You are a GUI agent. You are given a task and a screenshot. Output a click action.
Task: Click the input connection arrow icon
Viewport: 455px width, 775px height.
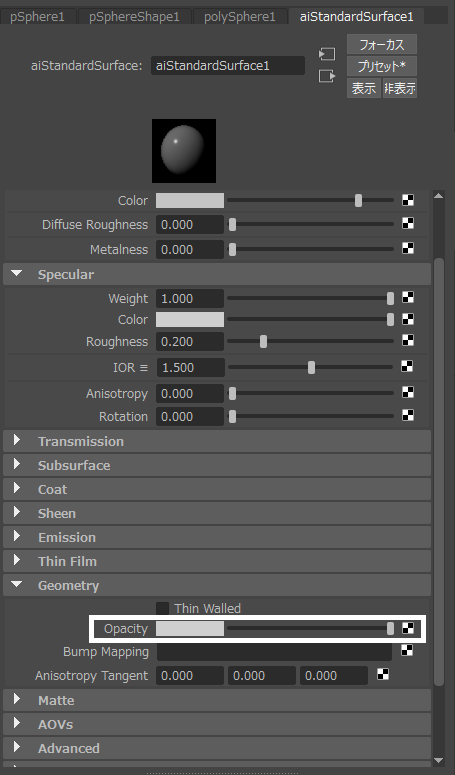coord(327,54)
